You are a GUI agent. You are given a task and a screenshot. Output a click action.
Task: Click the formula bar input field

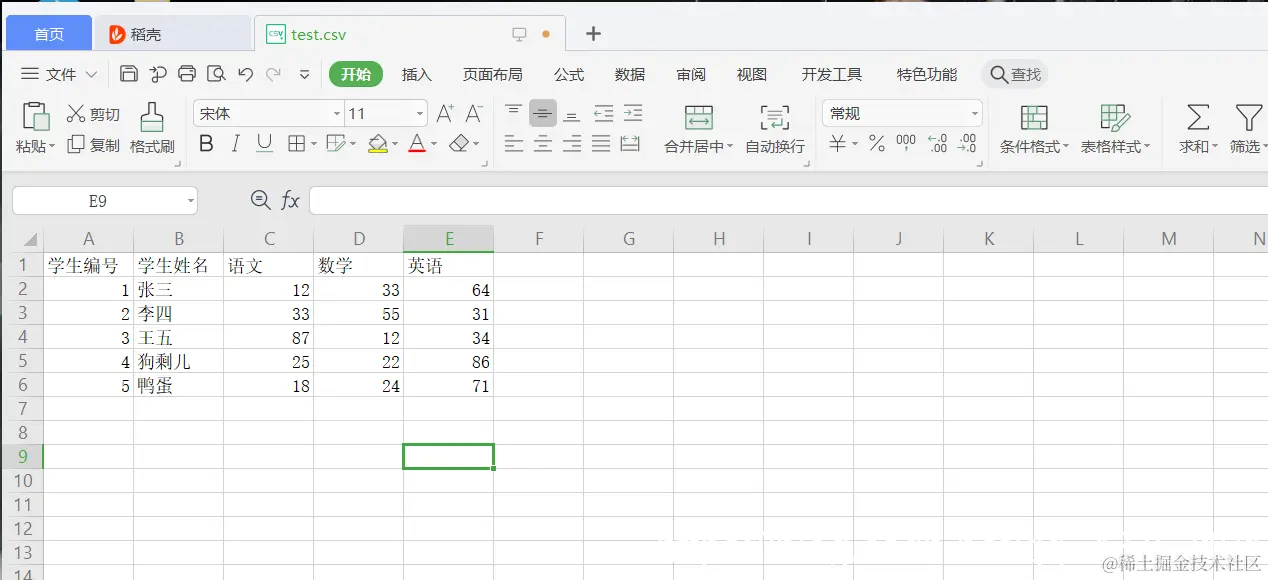788,201
